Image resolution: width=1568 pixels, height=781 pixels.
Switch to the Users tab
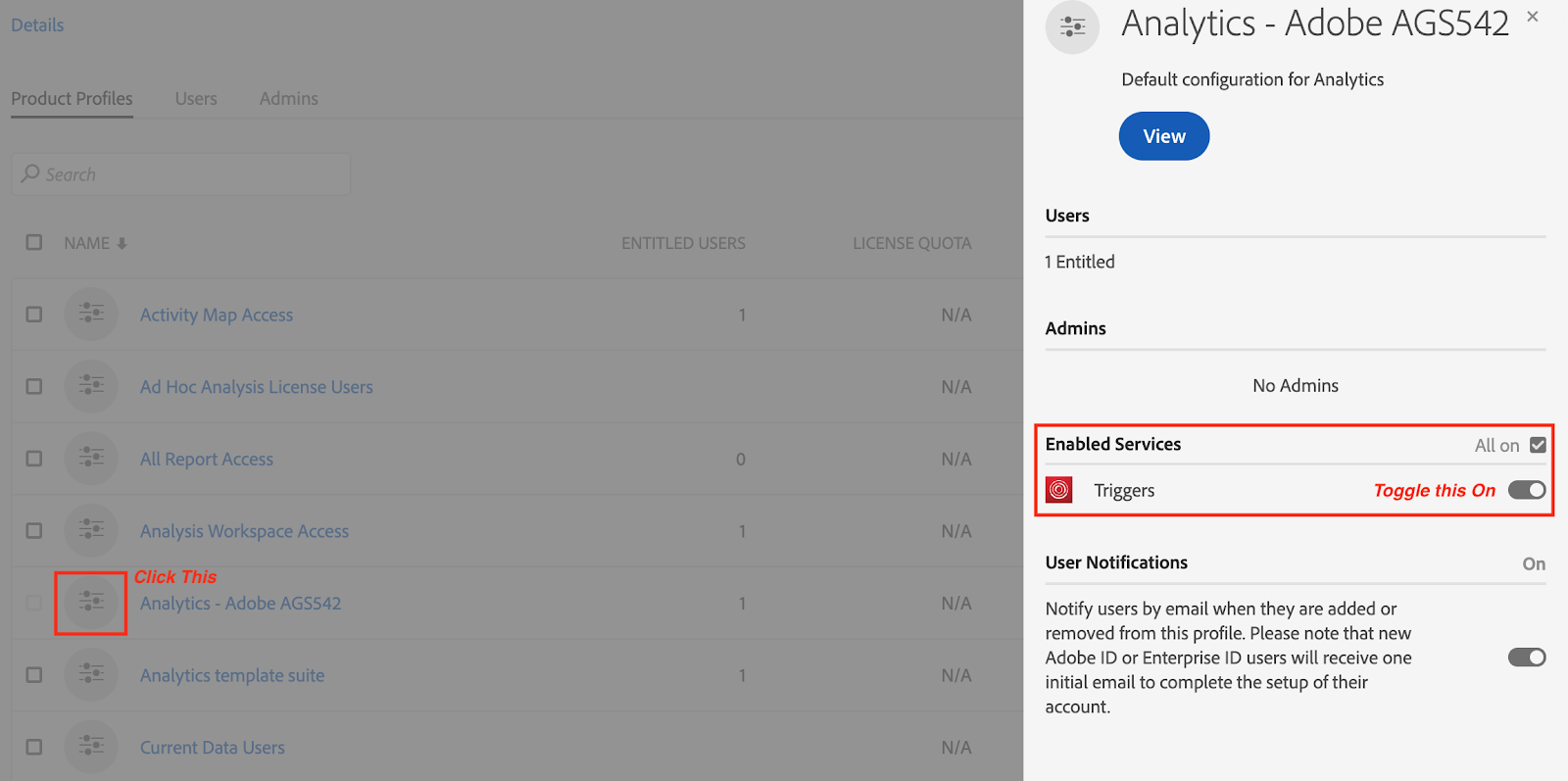click(x=196, y=99)
